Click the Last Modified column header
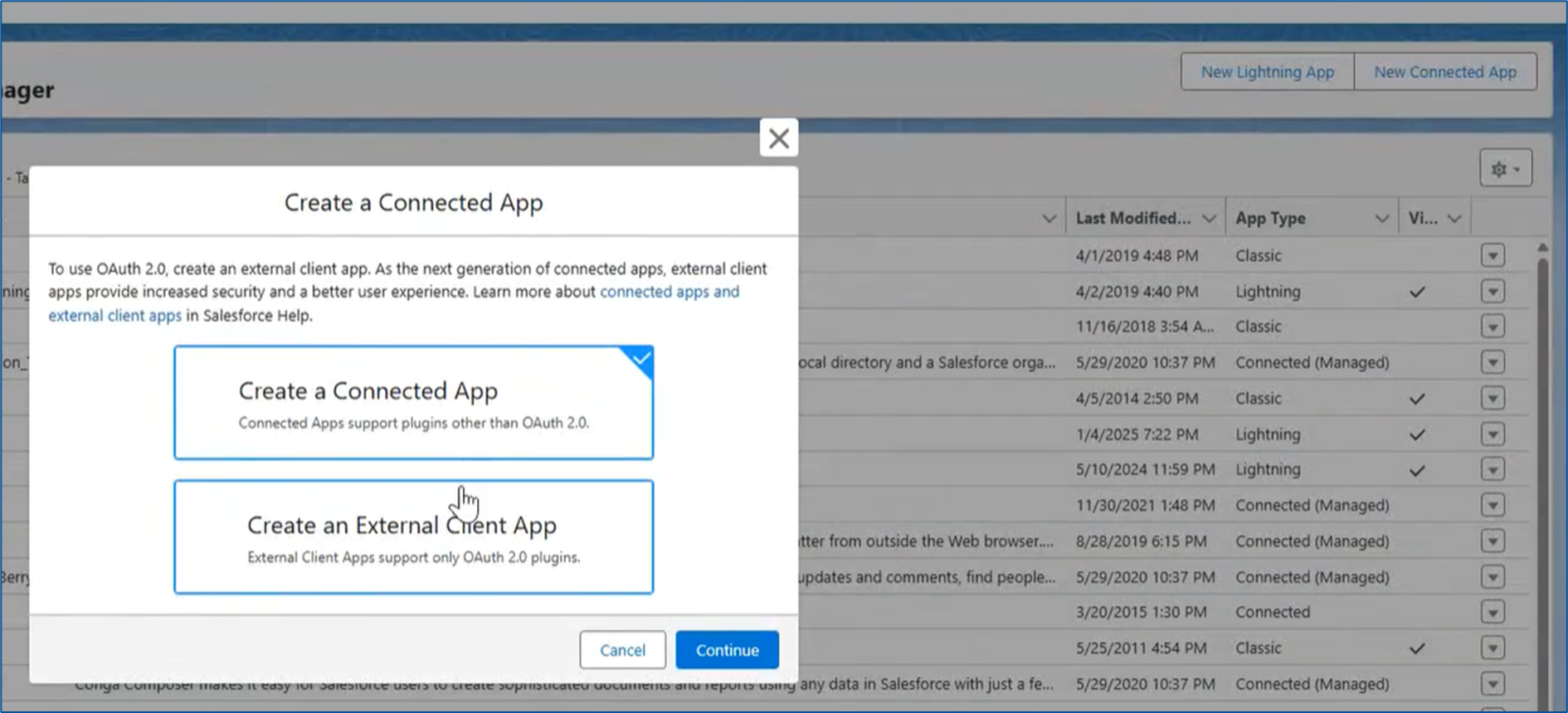This screenshot has height=713, width=1568. [x=1133, y=218]
